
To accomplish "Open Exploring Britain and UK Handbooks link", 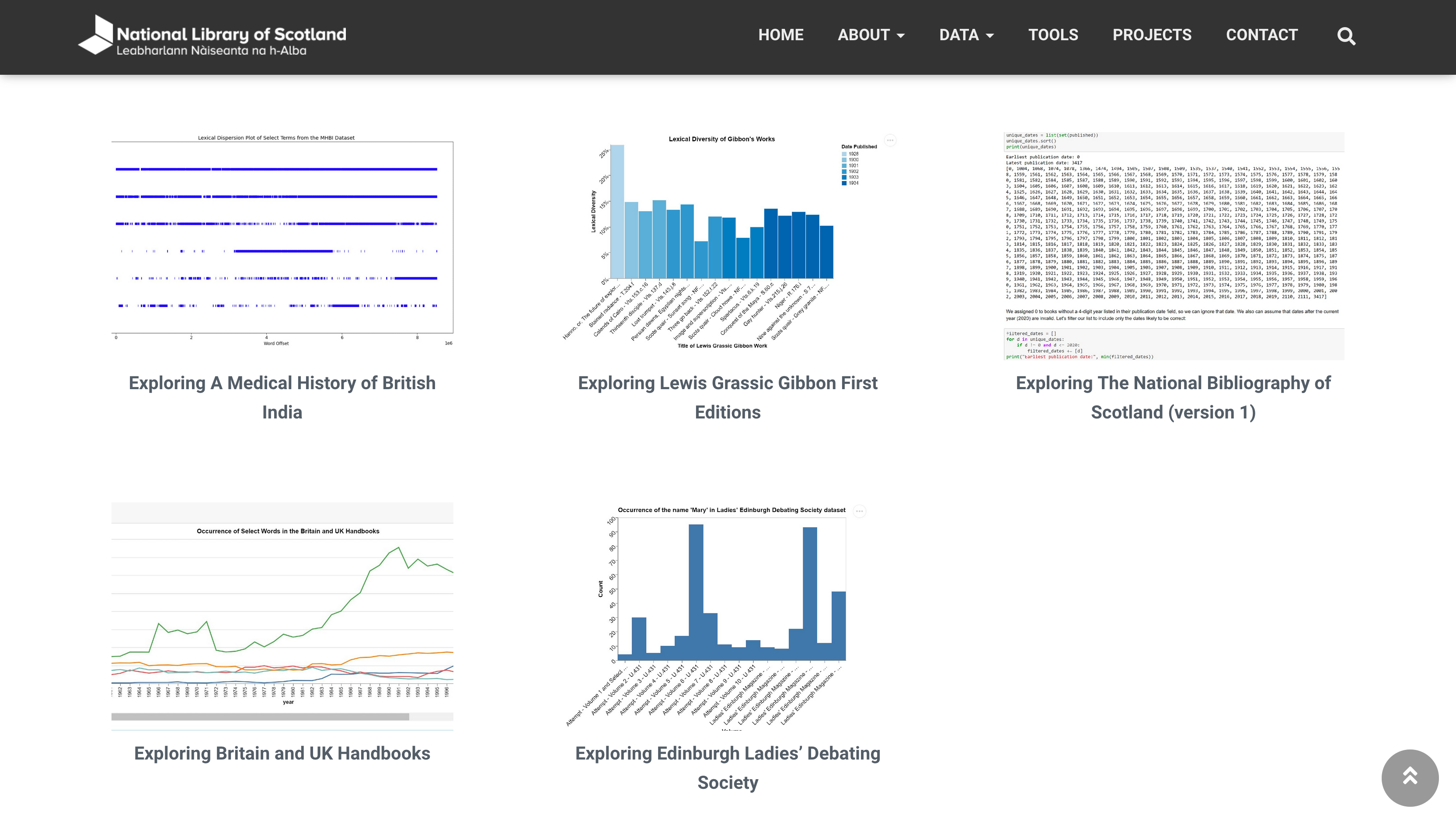I will click(x=282, y=753).
